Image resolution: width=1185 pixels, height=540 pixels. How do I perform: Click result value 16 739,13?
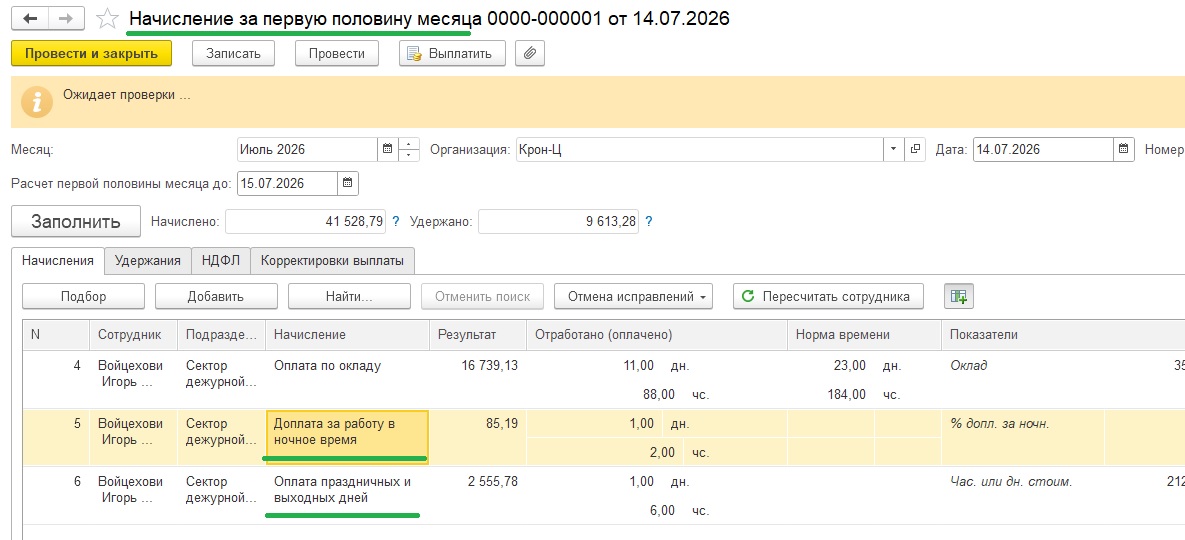click(490, 366)
